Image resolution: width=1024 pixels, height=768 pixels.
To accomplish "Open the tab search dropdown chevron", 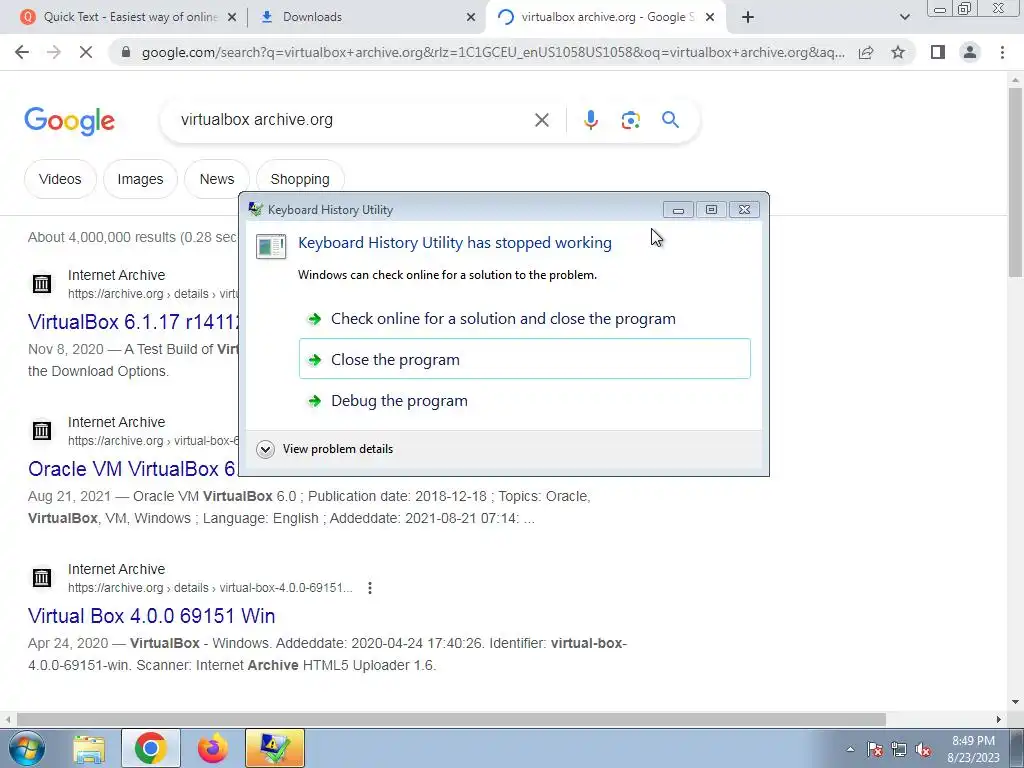I will click(904, 17).
